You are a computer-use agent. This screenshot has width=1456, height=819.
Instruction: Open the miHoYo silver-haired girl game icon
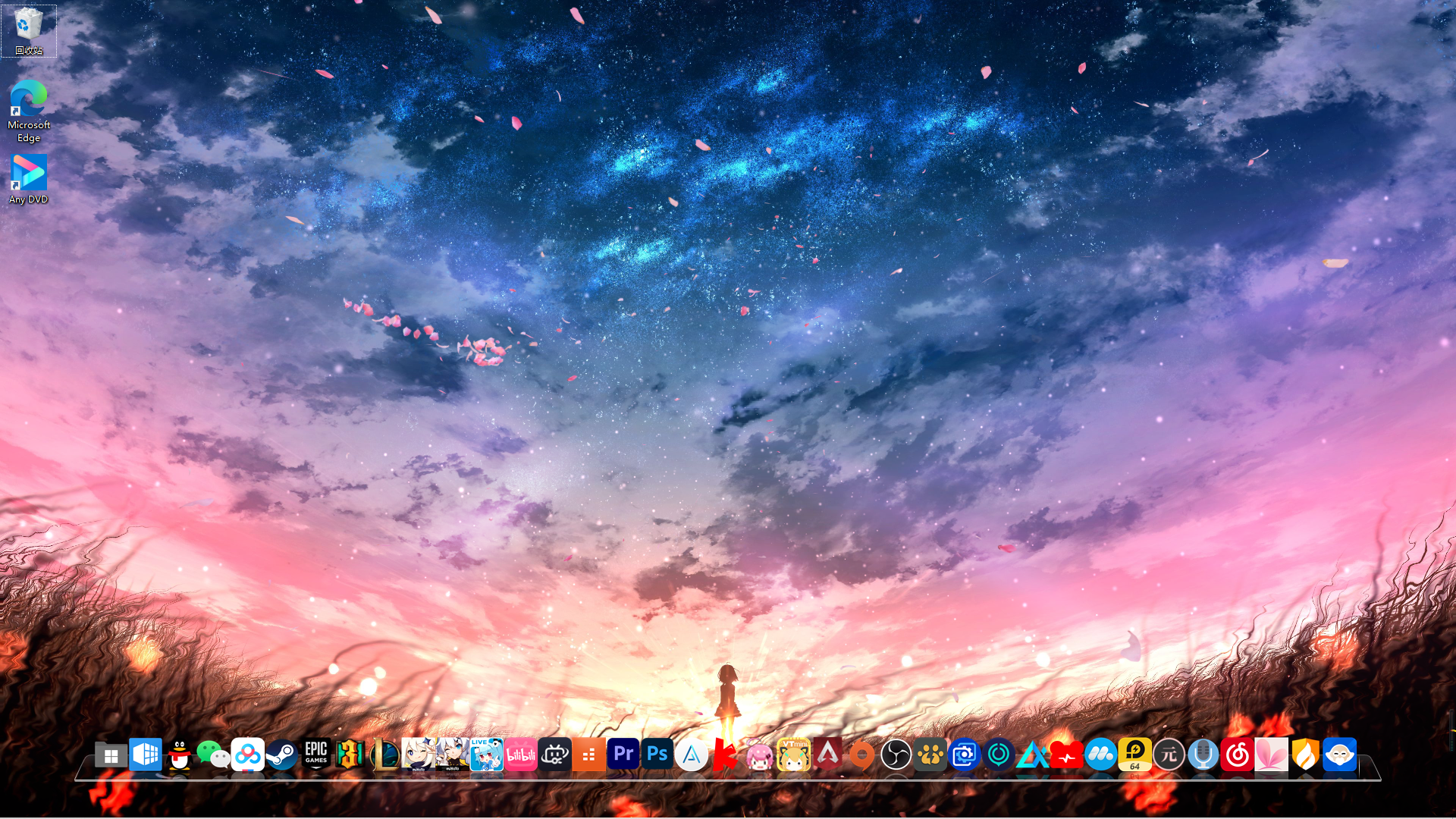click(452, 755)
